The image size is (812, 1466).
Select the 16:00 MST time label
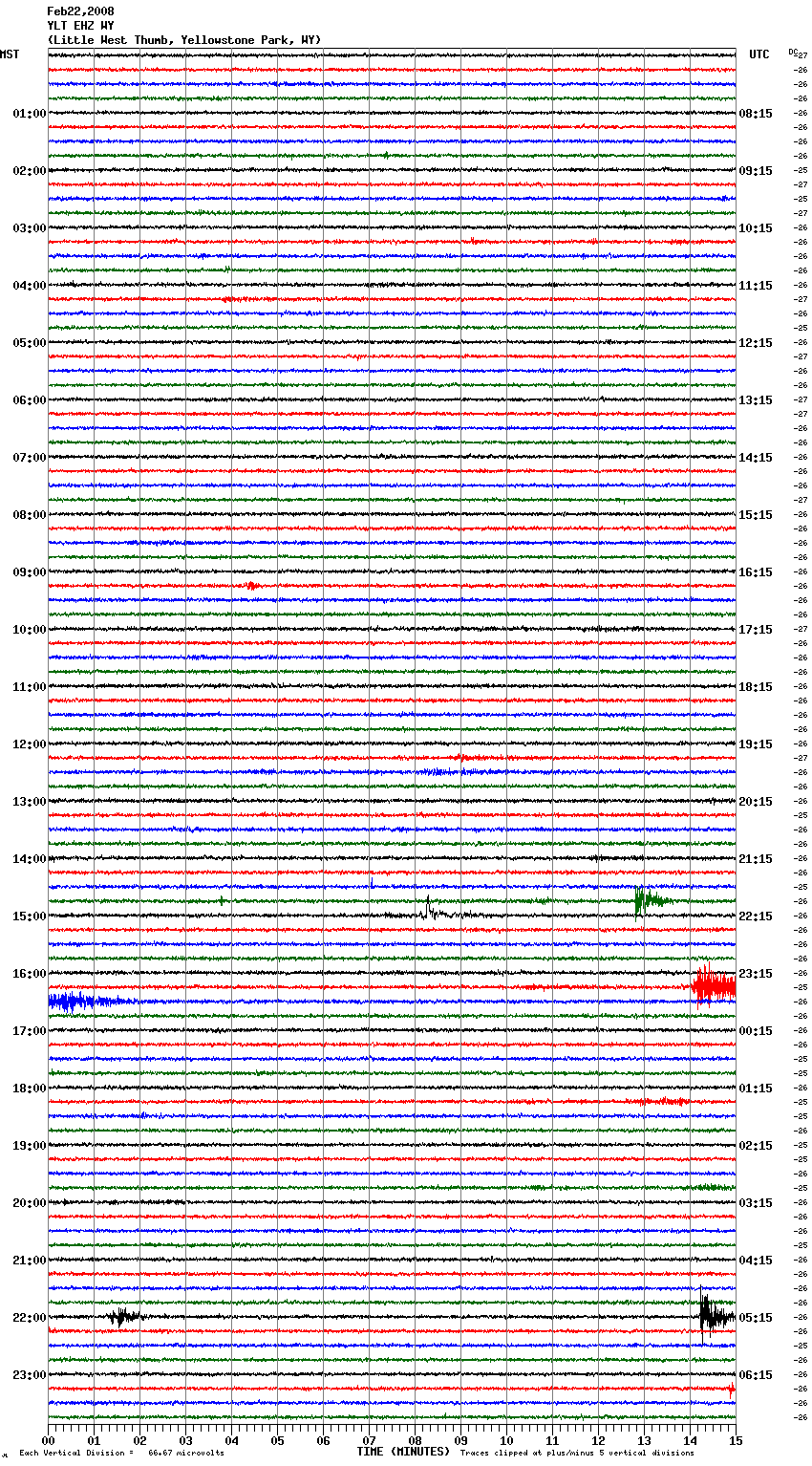[30, 974]
